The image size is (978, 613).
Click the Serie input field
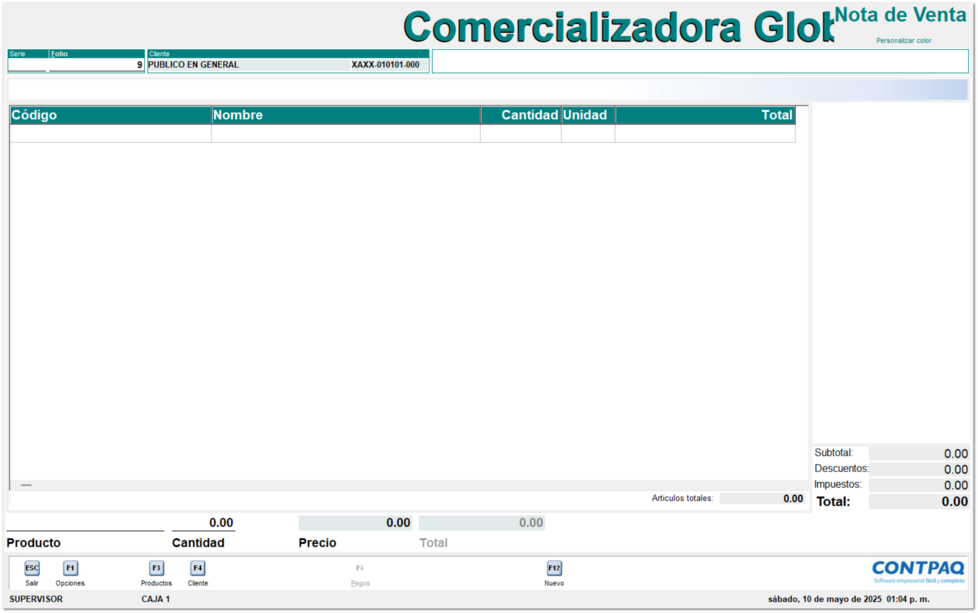pyautogui.click(x=27, y=65)
